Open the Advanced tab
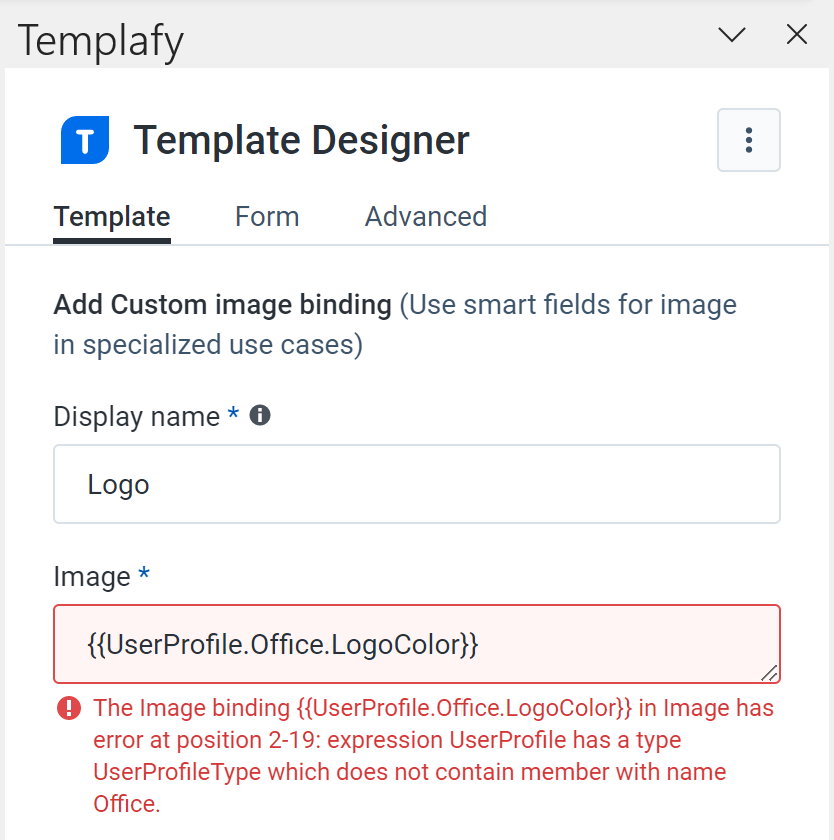Screen dimensions: 834x840 pos(425,216)
